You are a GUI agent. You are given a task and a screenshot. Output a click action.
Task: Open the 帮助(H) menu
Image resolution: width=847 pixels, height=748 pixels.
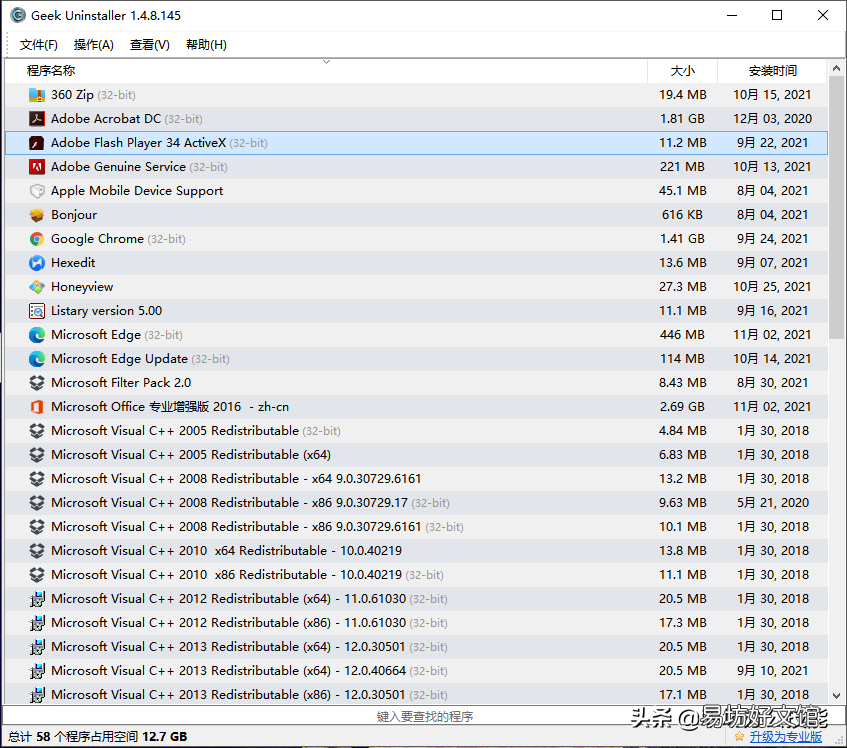pyautogui.click(x=206, y=45)
